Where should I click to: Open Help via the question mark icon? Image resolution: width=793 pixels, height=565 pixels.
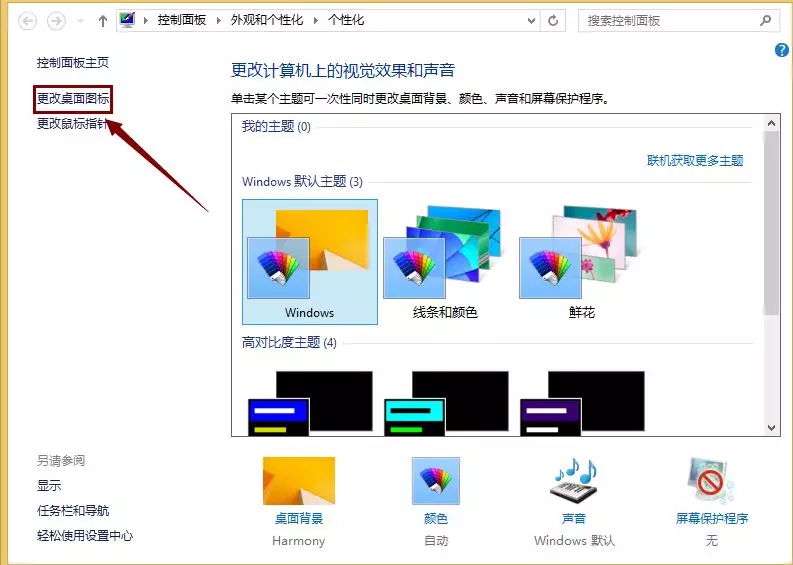[x=782, y=50]
